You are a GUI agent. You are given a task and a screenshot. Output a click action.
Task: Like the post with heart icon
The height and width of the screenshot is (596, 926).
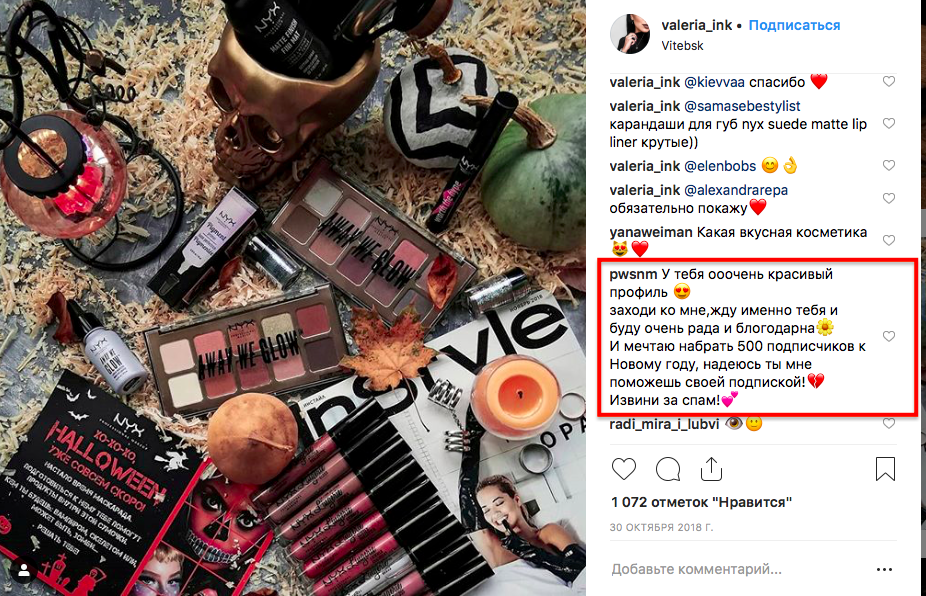coord(624,469)
